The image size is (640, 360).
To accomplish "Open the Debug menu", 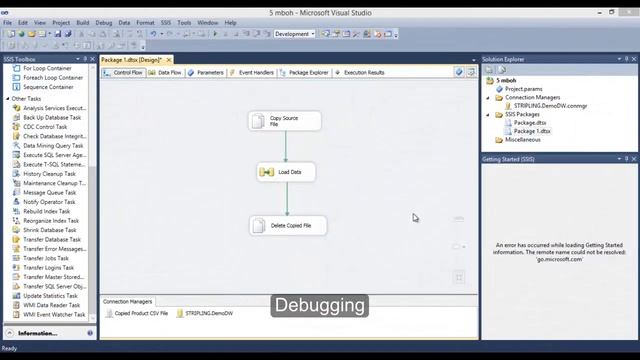I will point(104,23).
